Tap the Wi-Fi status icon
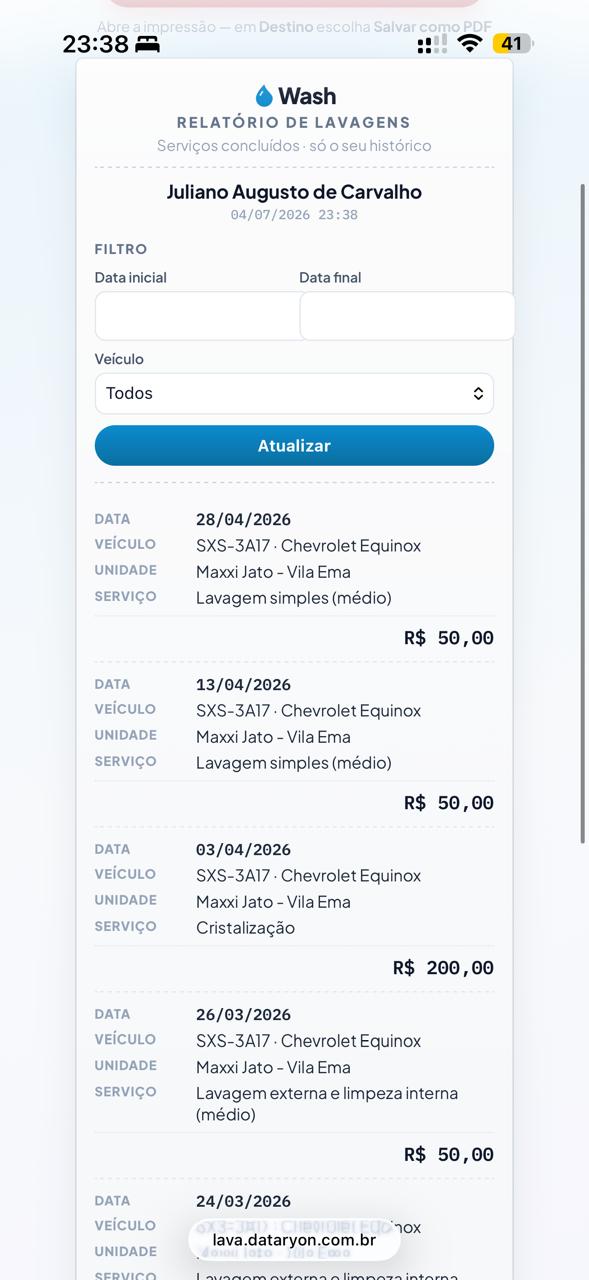The width and height of the screenshot is (589, 1280). (x=469, y=43)
